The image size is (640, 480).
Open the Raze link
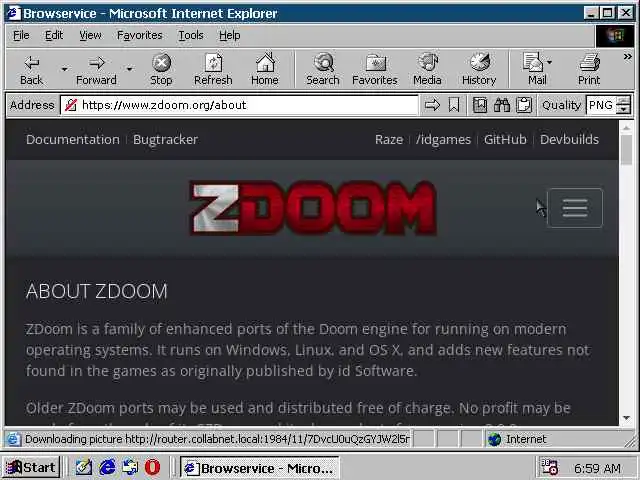point(389,140)
